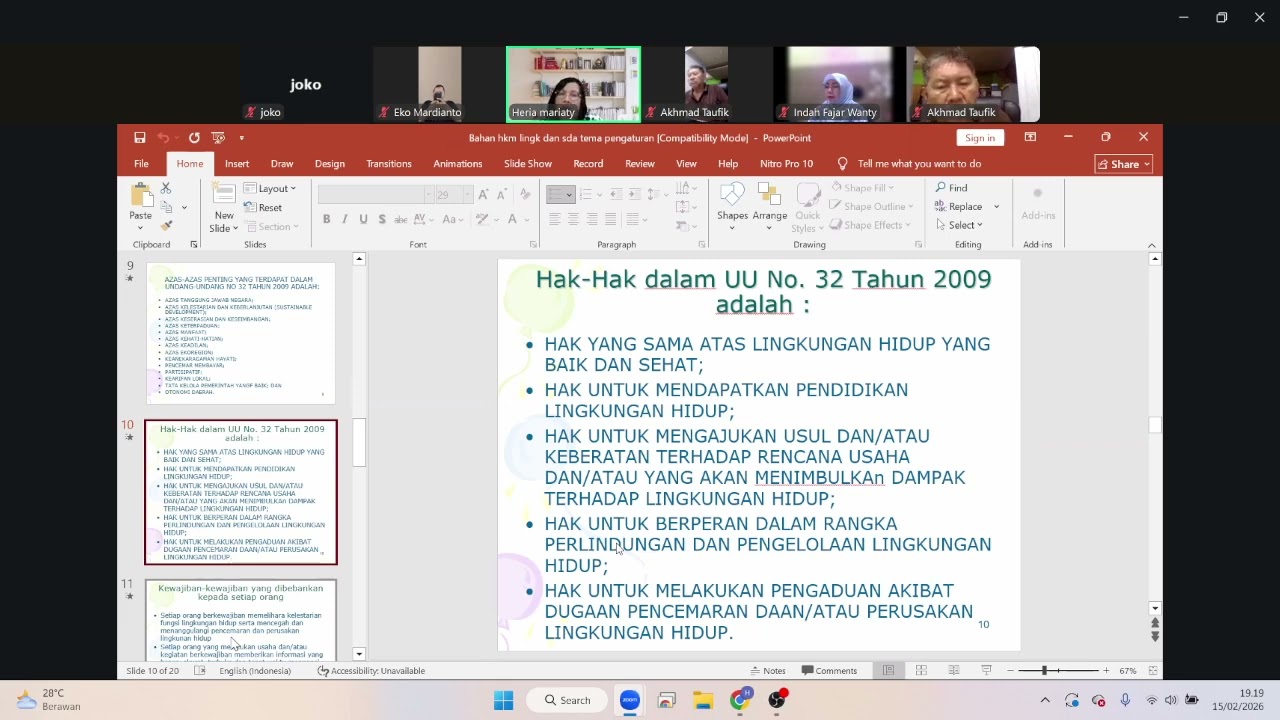This screenshot has height=720, width=1280.
Task: Open the Nitro Pro 10 tab
Action: coord(787,164)
